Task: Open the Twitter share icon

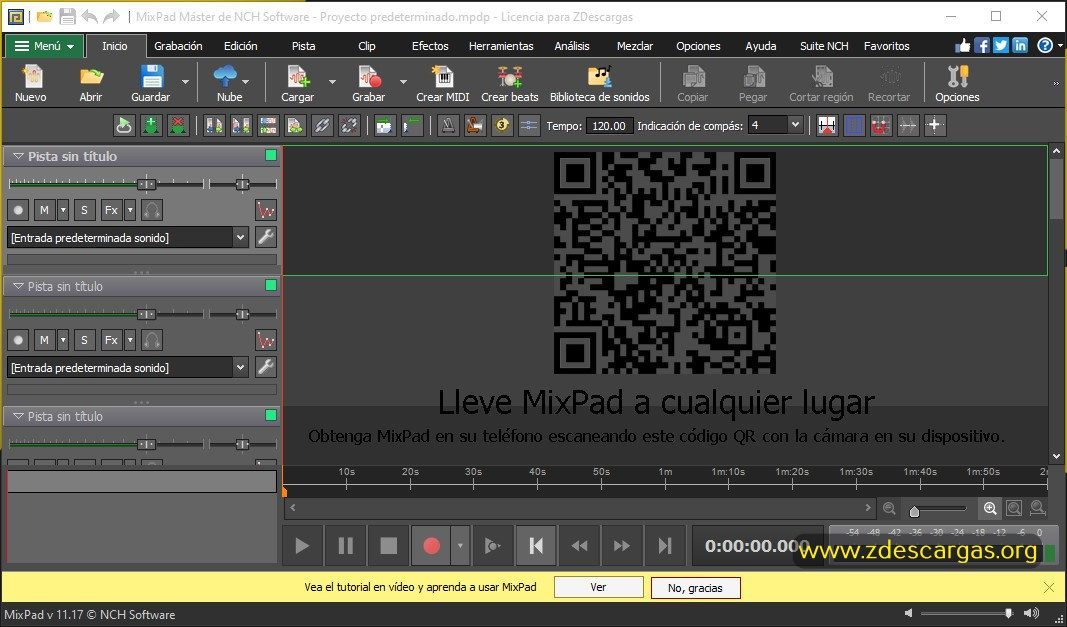Action: [1000, 46]
